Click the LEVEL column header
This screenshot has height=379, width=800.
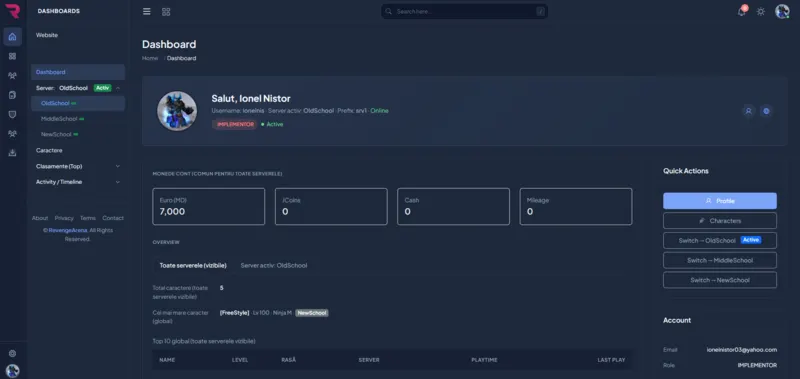[x=240, y=360]
